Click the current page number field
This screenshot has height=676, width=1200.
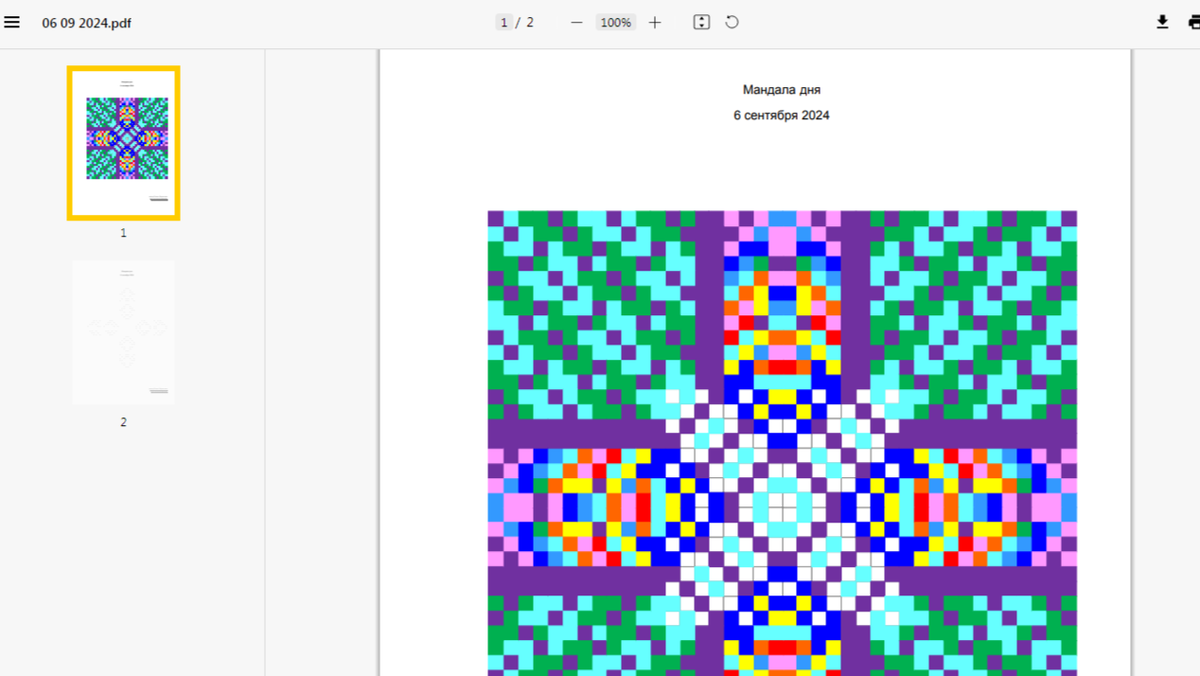point(504,22)
